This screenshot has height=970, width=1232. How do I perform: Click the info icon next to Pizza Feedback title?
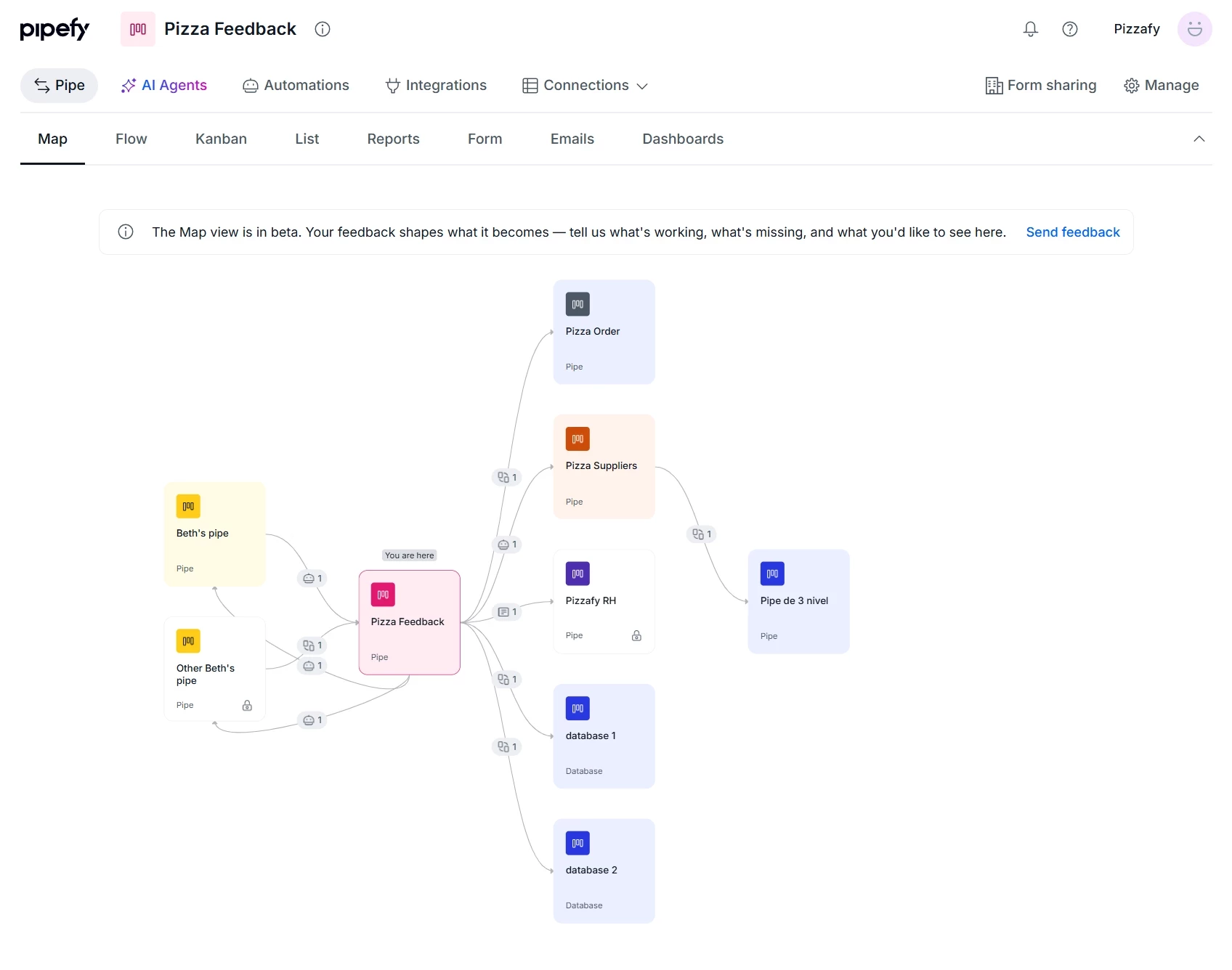point(323,29)
